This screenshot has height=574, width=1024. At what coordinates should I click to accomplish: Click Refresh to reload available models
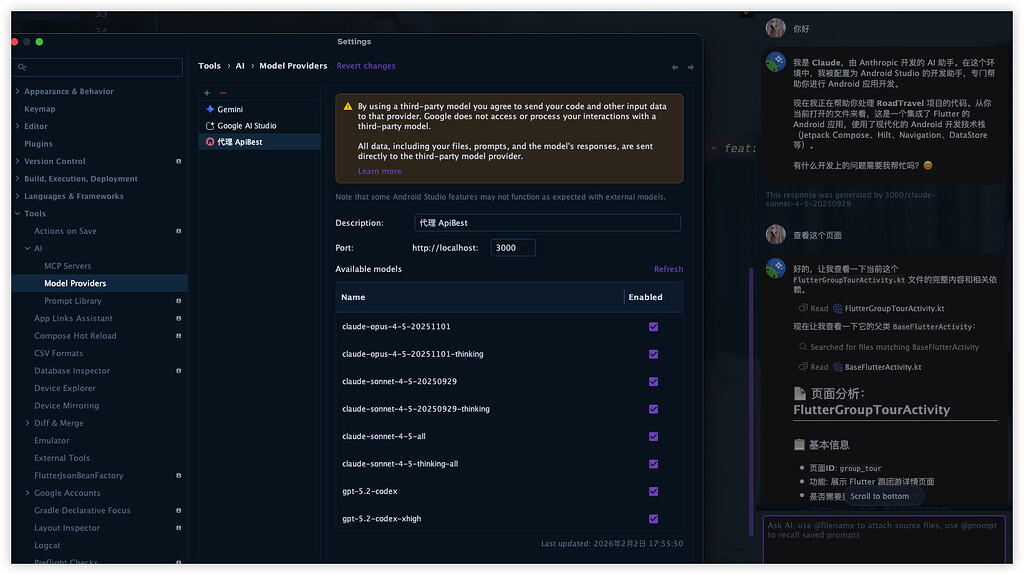pyautogui.click(x=668, y=269)
